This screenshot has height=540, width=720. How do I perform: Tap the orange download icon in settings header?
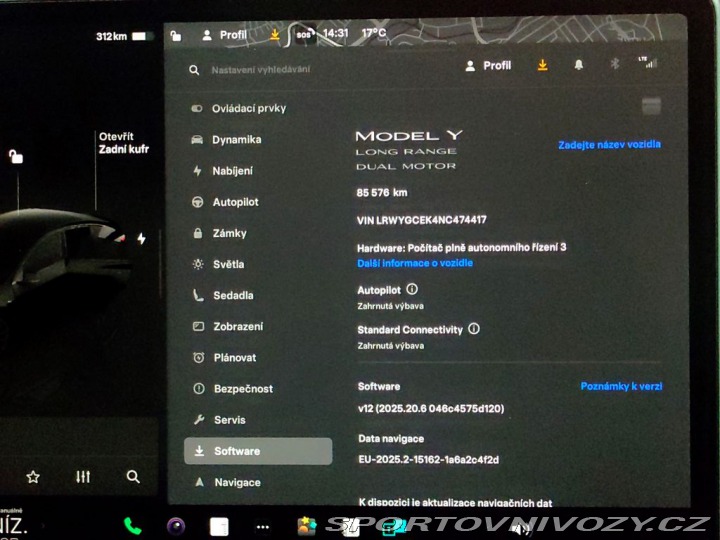(x=543, y=66)
